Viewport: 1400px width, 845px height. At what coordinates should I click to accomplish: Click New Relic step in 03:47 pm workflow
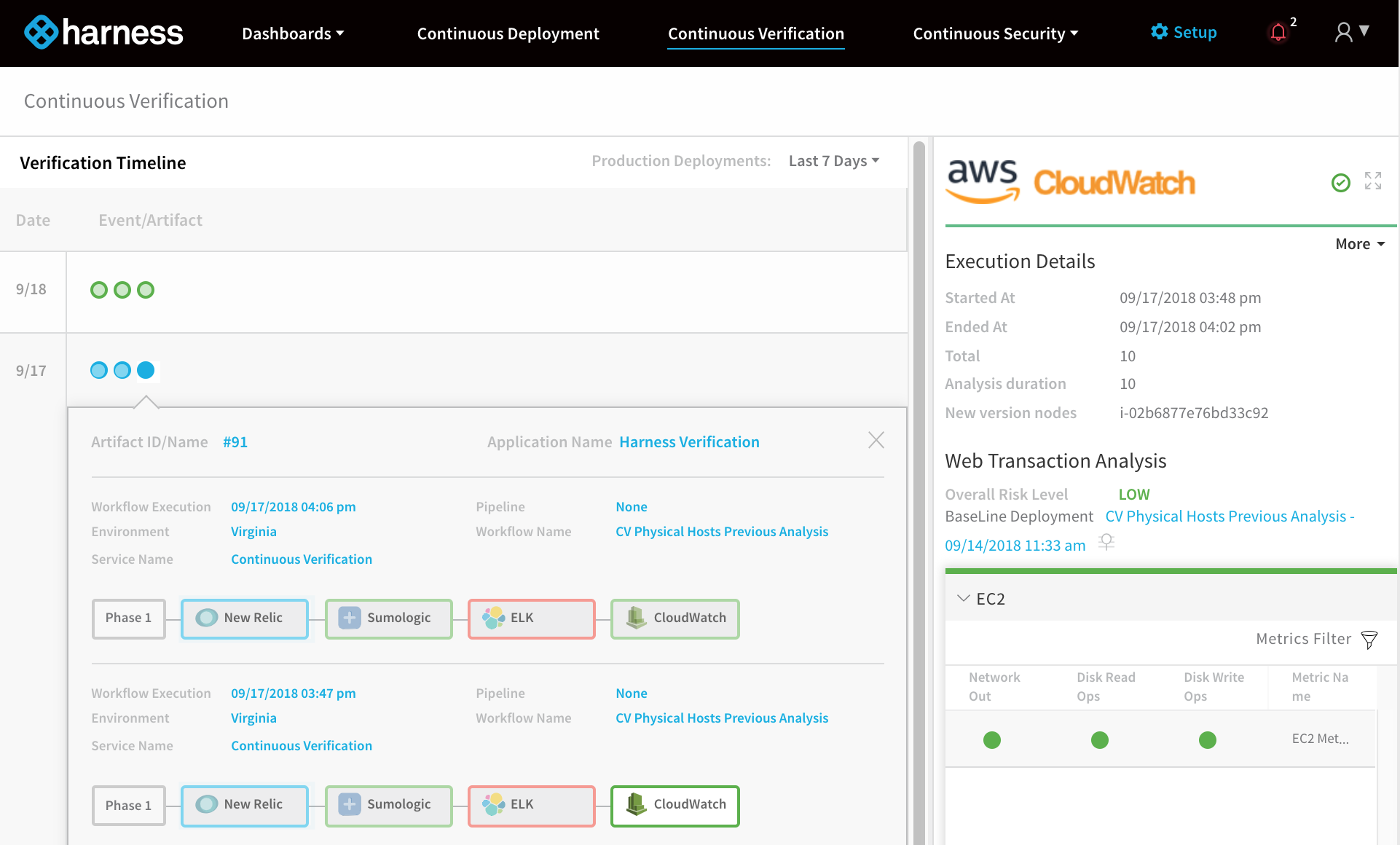pos(245,805)
